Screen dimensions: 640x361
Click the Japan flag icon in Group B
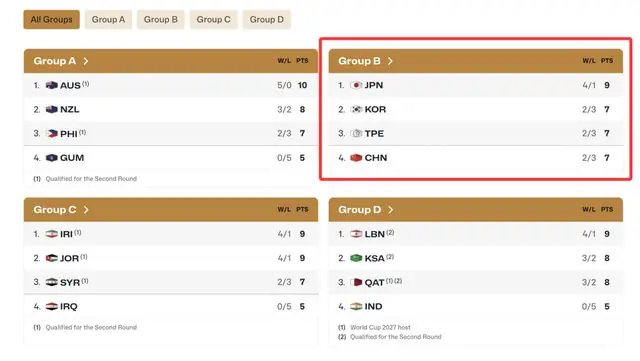click(x=356, y=85)
